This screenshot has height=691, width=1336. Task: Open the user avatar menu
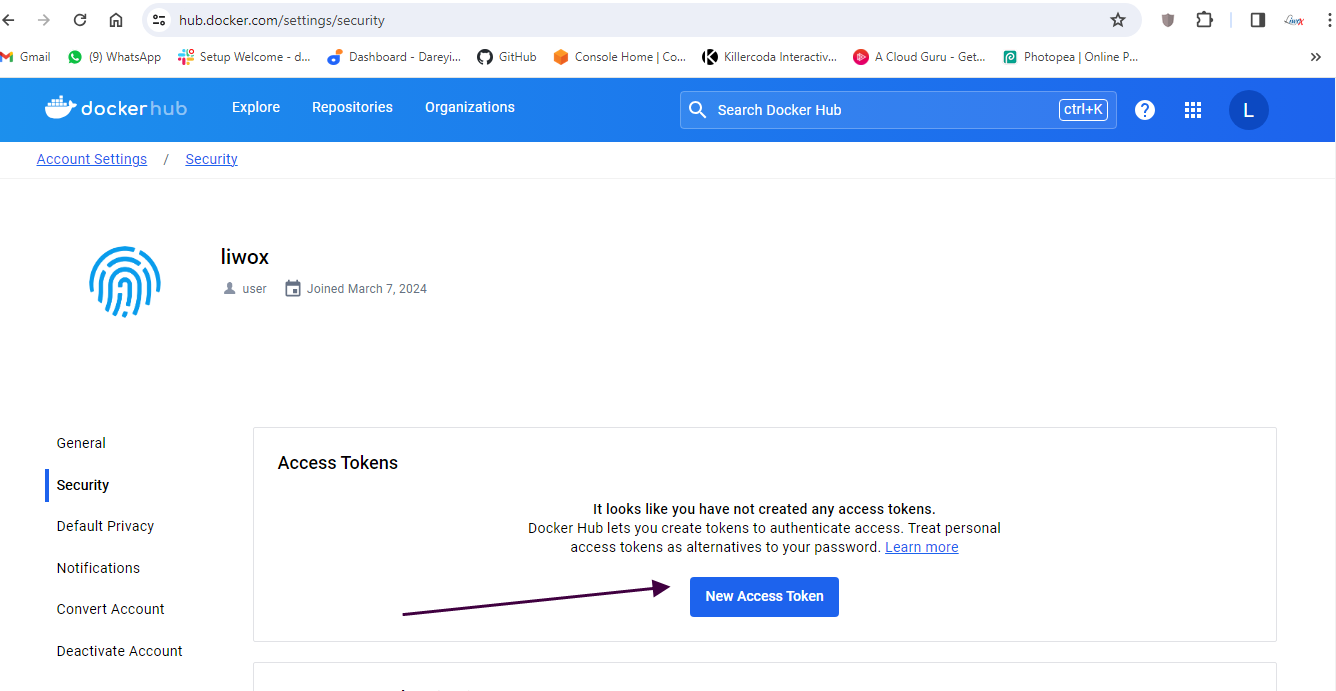[x=1248, y=110]
